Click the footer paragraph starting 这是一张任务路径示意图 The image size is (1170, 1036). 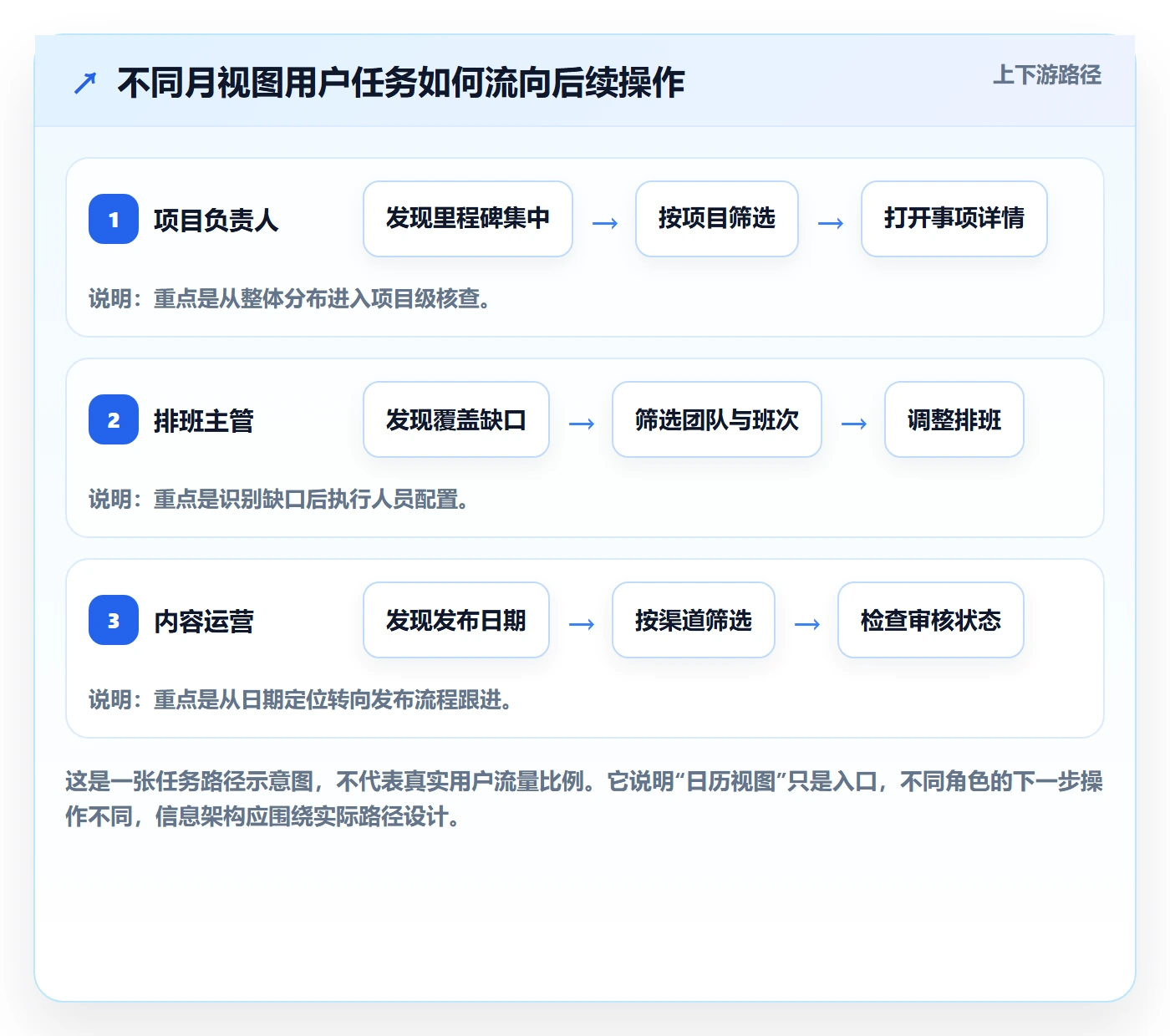coord(584,799)
